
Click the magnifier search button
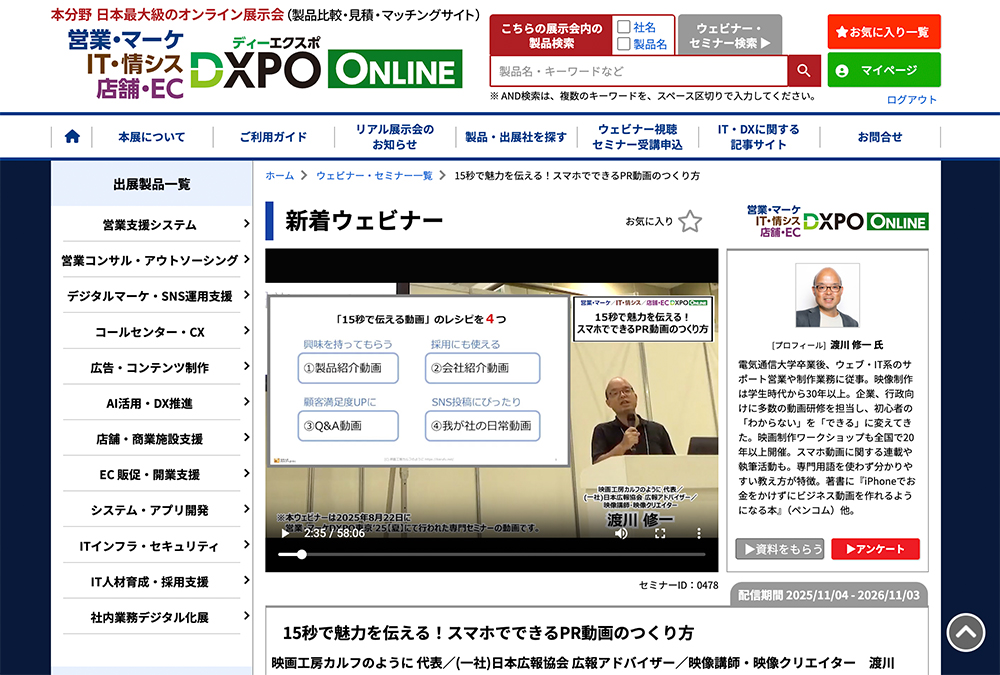[803, 71]
